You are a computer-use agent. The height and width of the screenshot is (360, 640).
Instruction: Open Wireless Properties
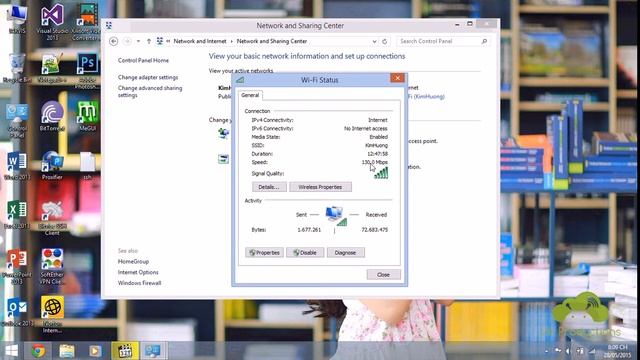click(x=320, y=187)
